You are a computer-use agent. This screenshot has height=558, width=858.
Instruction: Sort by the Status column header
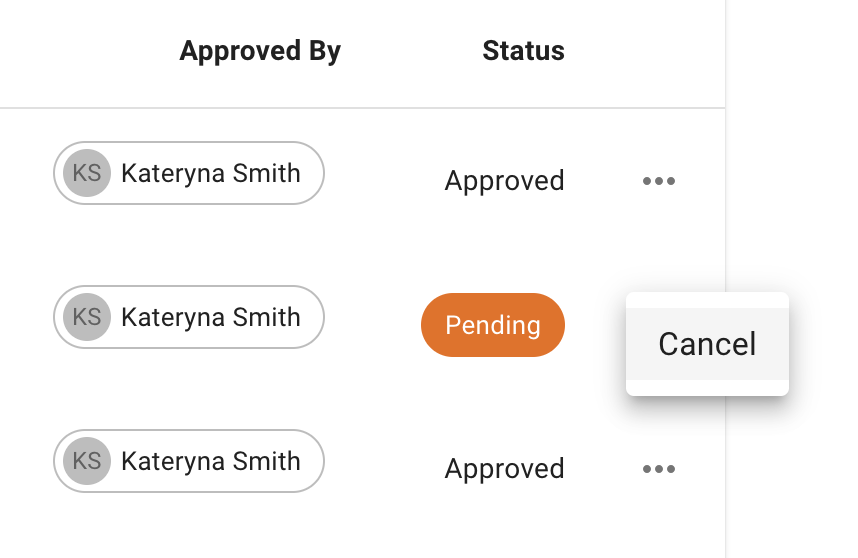coord(523,51)
